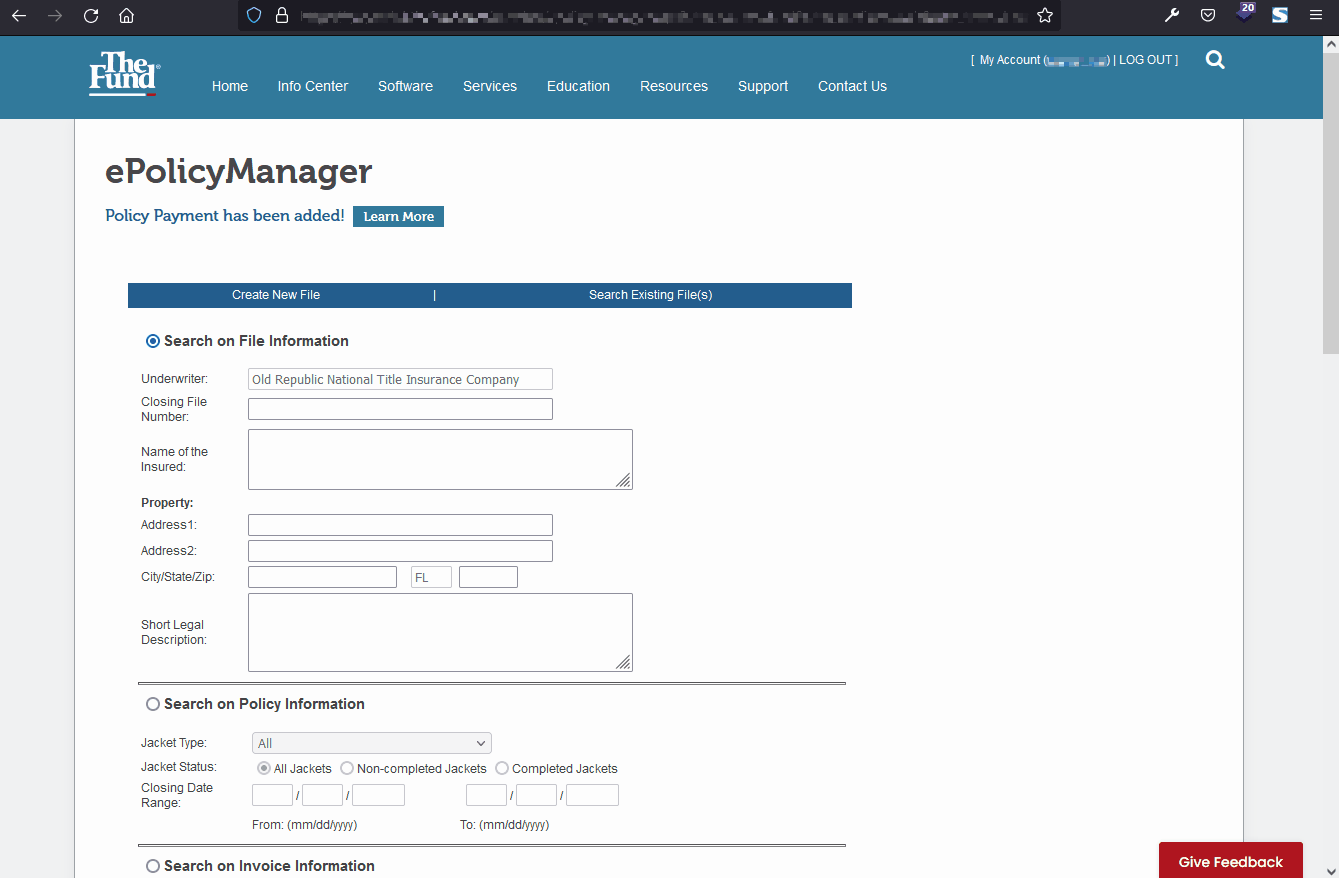The image size is (1339, 878).
Task: Click the From year date field
Action: pos(378,795)
